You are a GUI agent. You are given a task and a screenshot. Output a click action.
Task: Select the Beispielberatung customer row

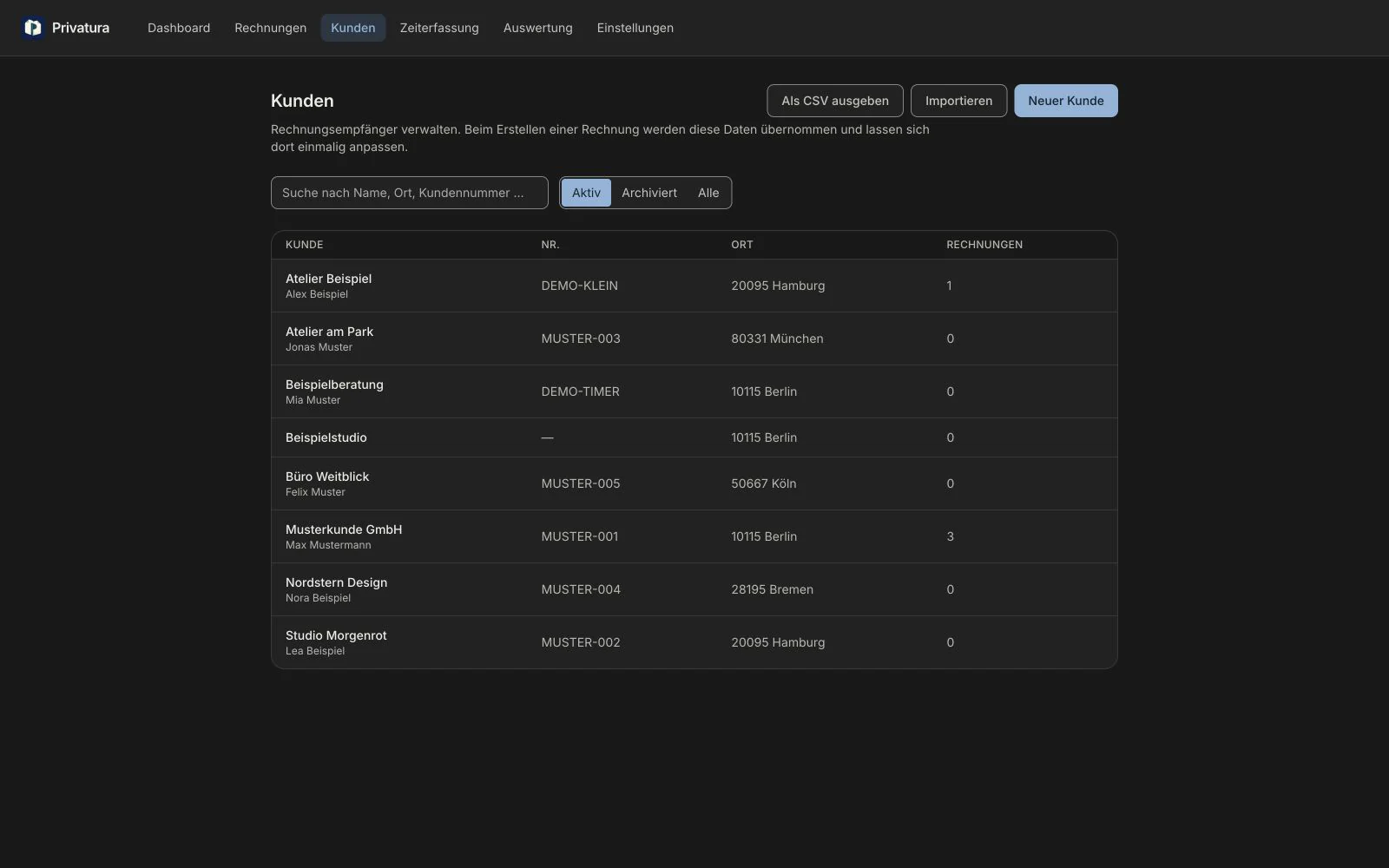[x=694, y=391]
